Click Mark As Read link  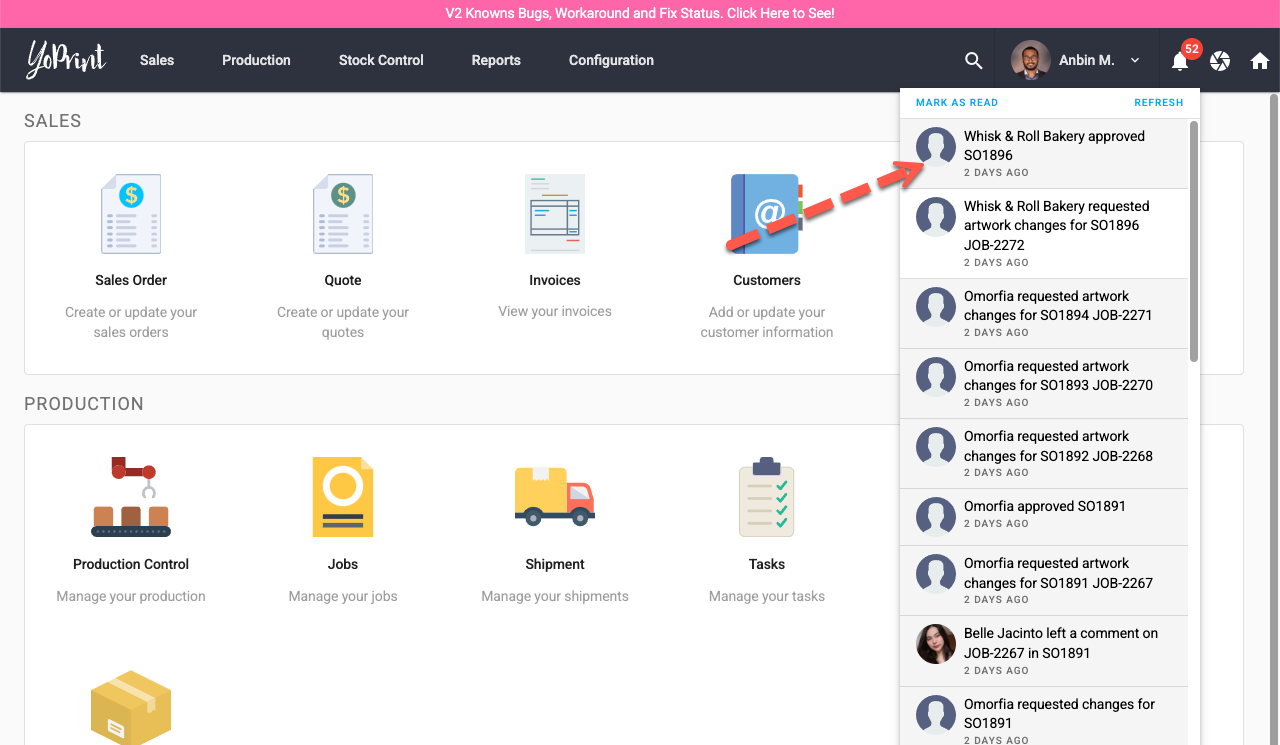[957, 103]
